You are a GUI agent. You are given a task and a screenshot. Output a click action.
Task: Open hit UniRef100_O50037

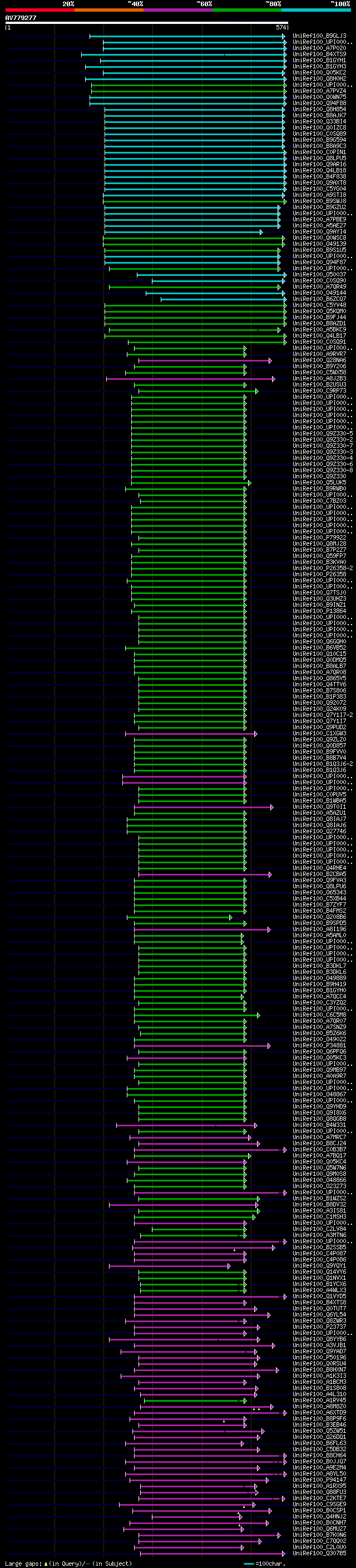pos(319,275)
